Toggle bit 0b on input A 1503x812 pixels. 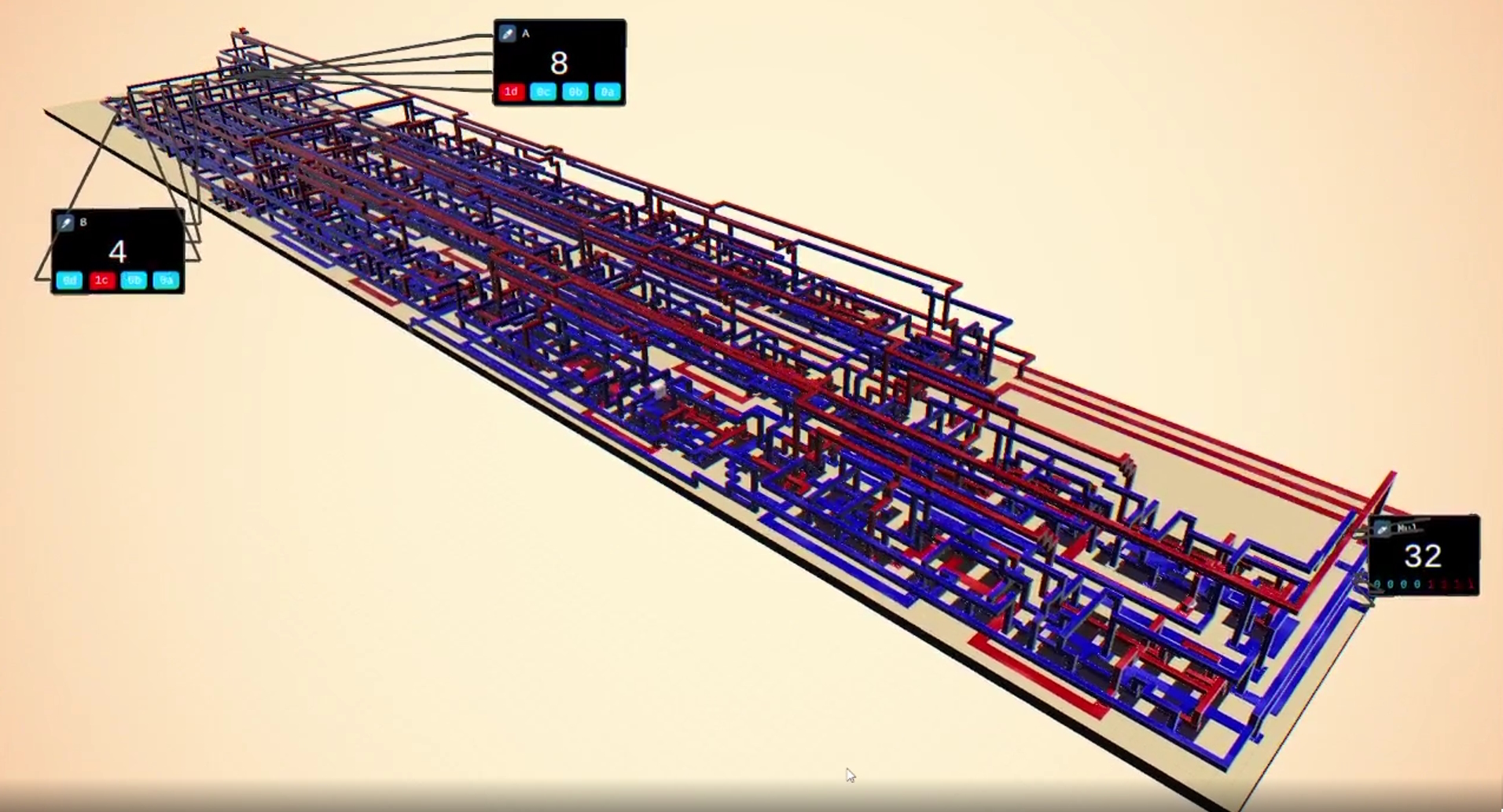click(575, 92)
